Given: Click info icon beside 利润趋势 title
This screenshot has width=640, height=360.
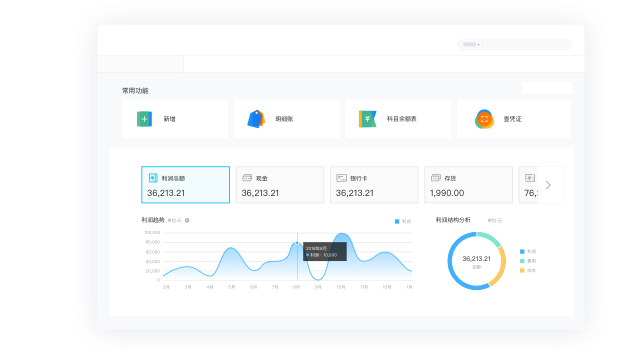Looking at the screenshot, I should coord(187,220).
